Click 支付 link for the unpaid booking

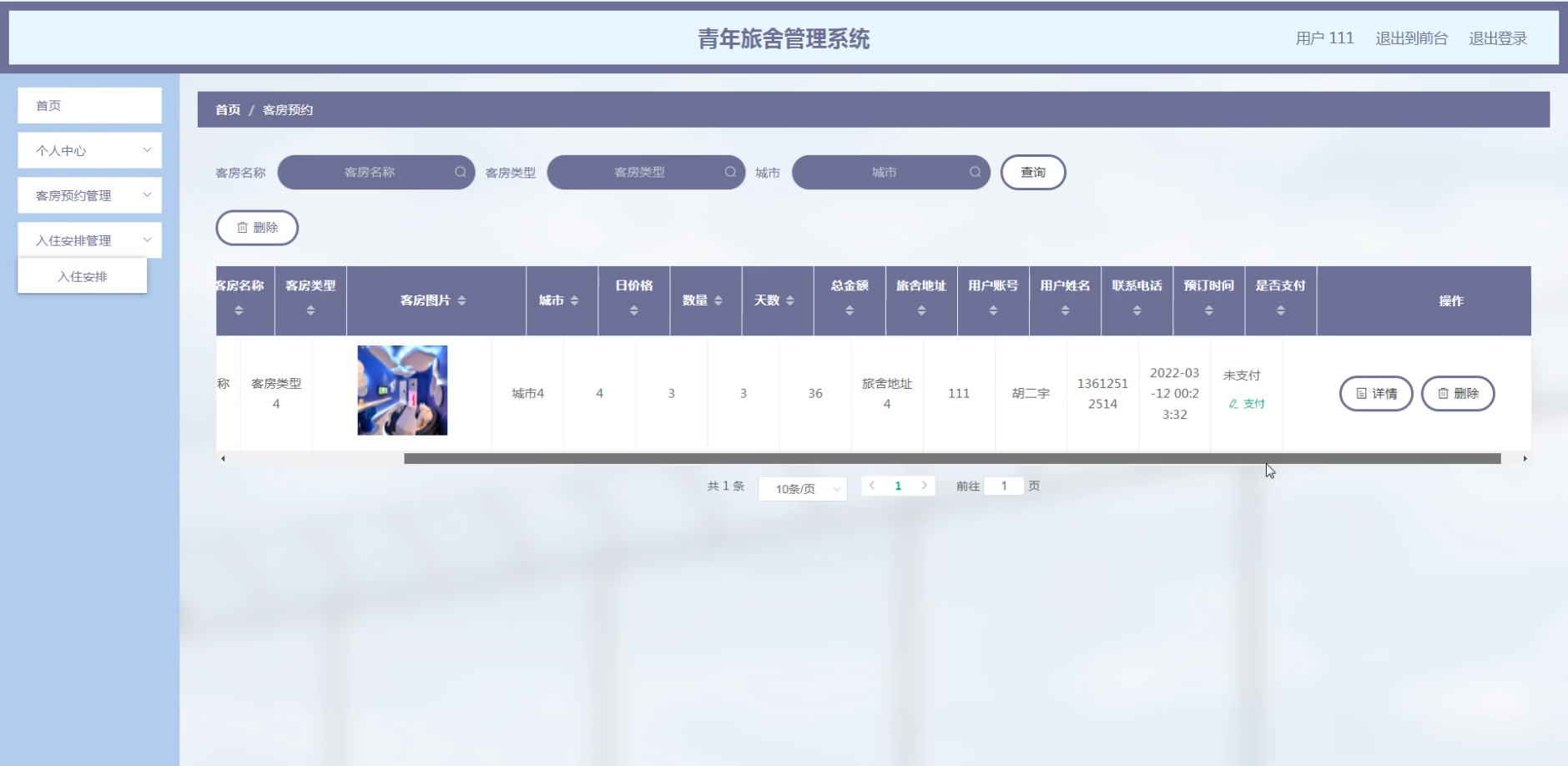pyautogui.click(x=1247, y=404)
